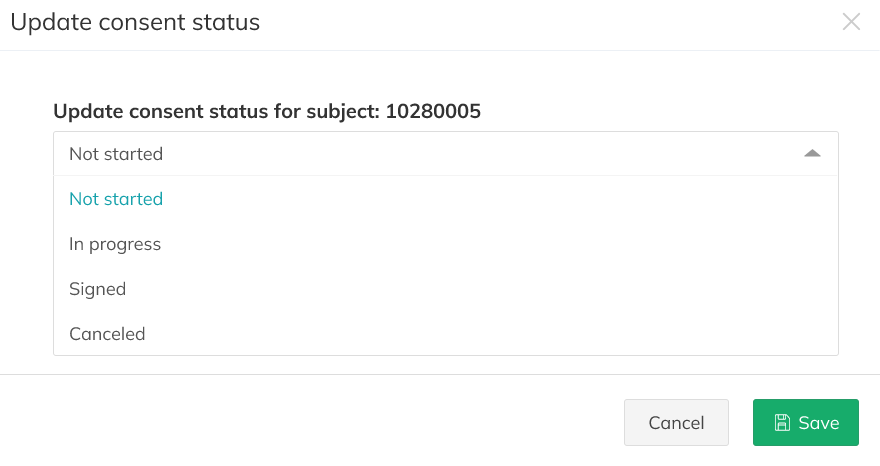The image size is (880, 466).
Task: Click the consent status combo box field
Action: click(445, 154)
